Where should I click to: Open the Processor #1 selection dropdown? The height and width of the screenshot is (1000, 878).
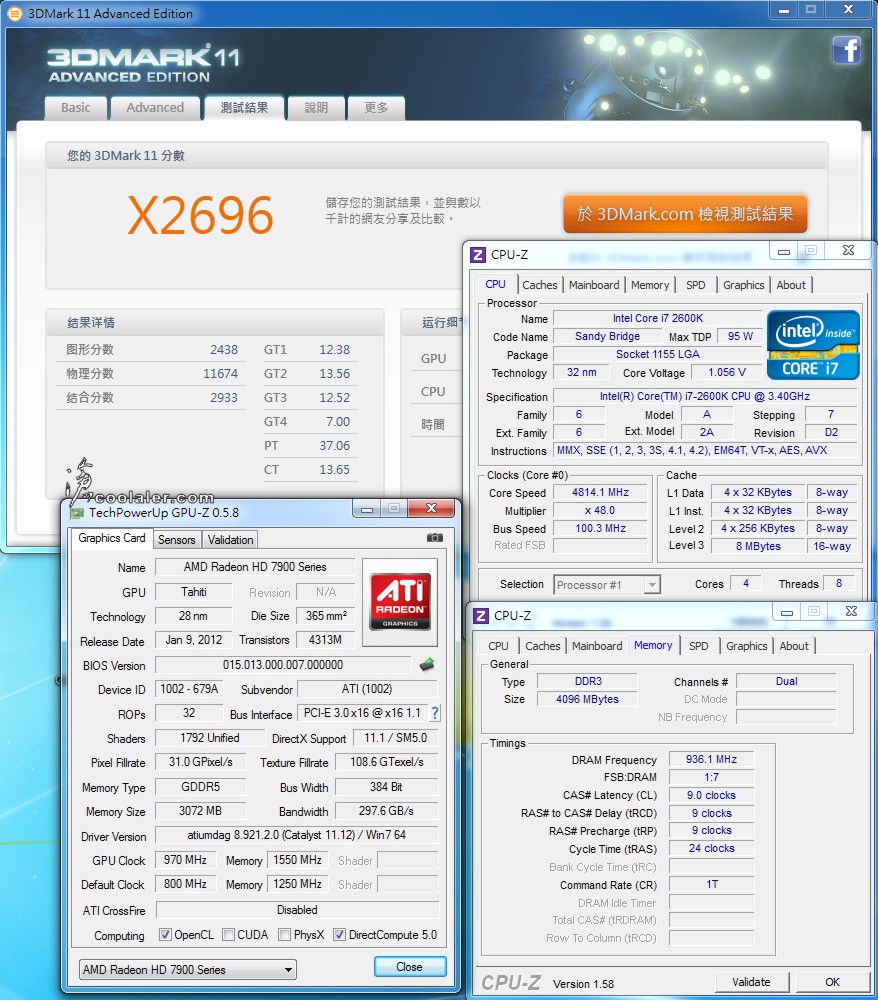(x=607, y=585)
